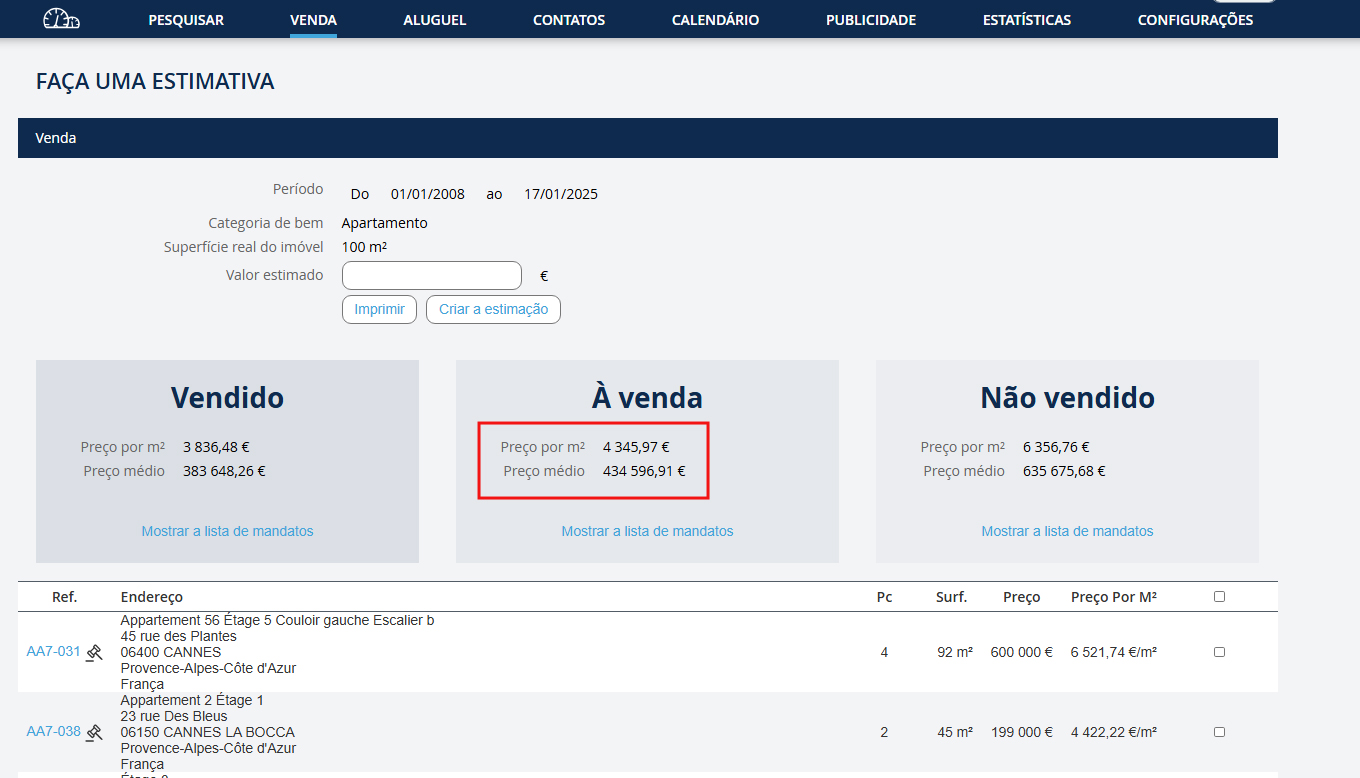Click the Criar a estimação button
The width and height of the screenshot is (1360, 778).
tap(493, 309)
